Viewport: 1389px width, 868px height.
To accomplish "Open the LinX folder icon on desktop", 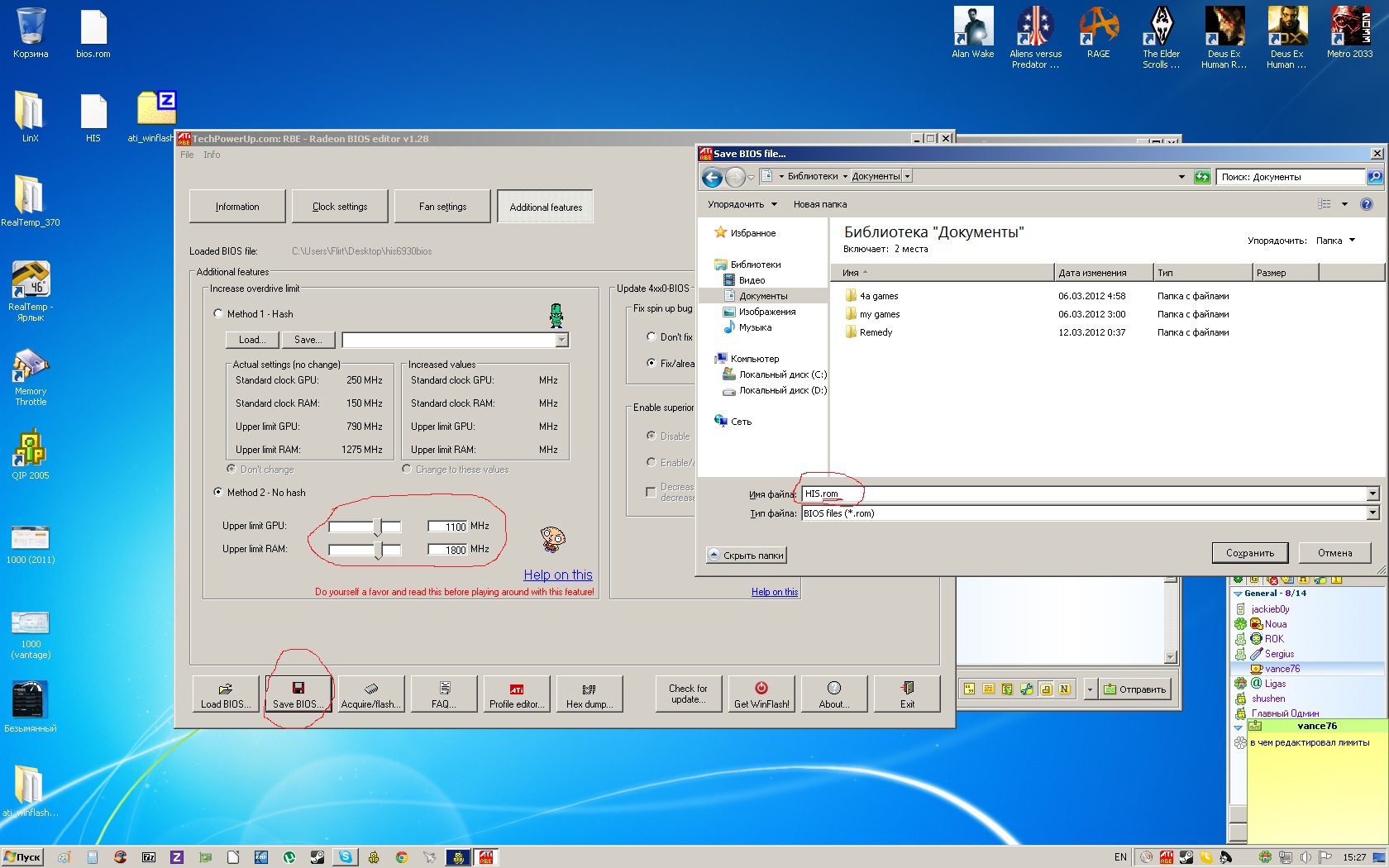I will point(31,117).
